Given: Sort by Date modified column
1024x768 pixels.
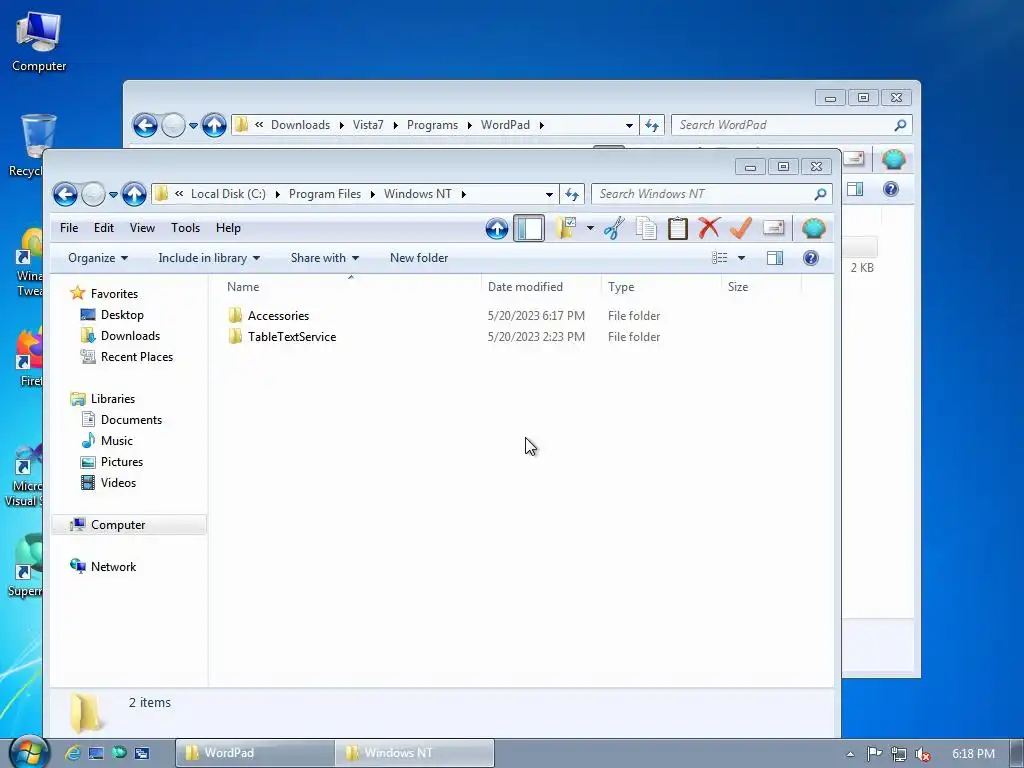Looking at the screenshot, I should pyautogui.click(x=541, y=287).
